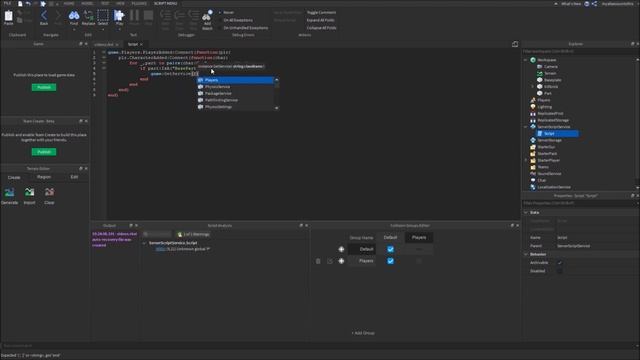Click the plus icon beside Default group
640x360 pixels.
pos(341,249)
